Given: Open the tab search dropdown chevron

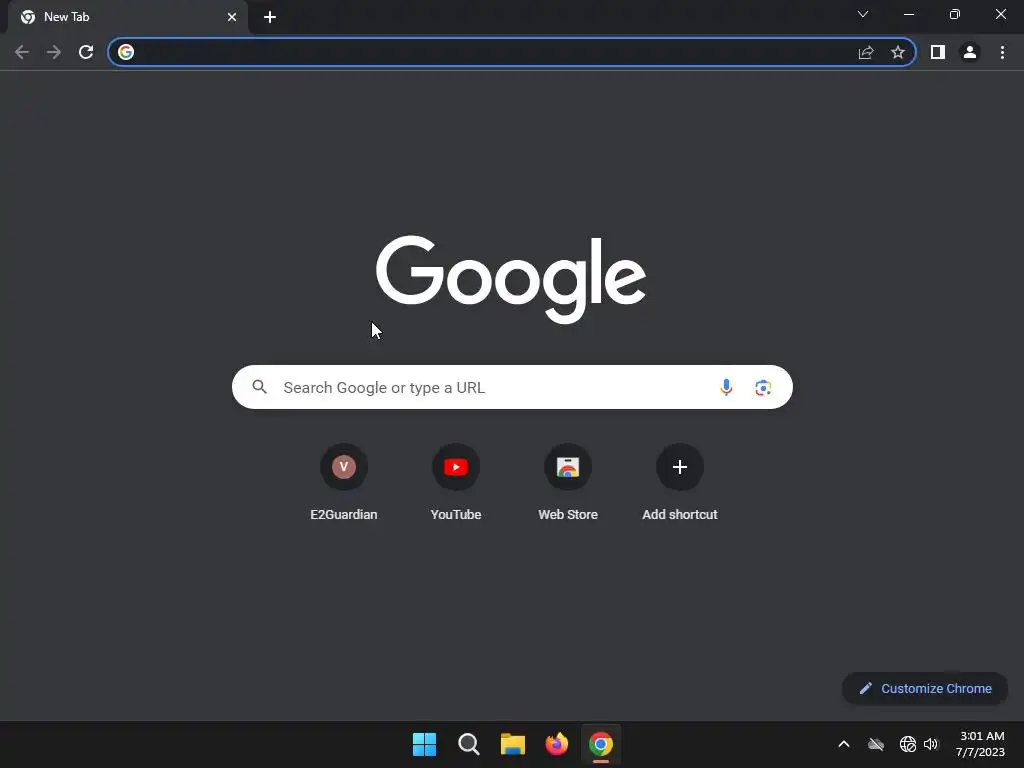Looking at the screenshot, I should pyautogui.click(x=863, y=14).
